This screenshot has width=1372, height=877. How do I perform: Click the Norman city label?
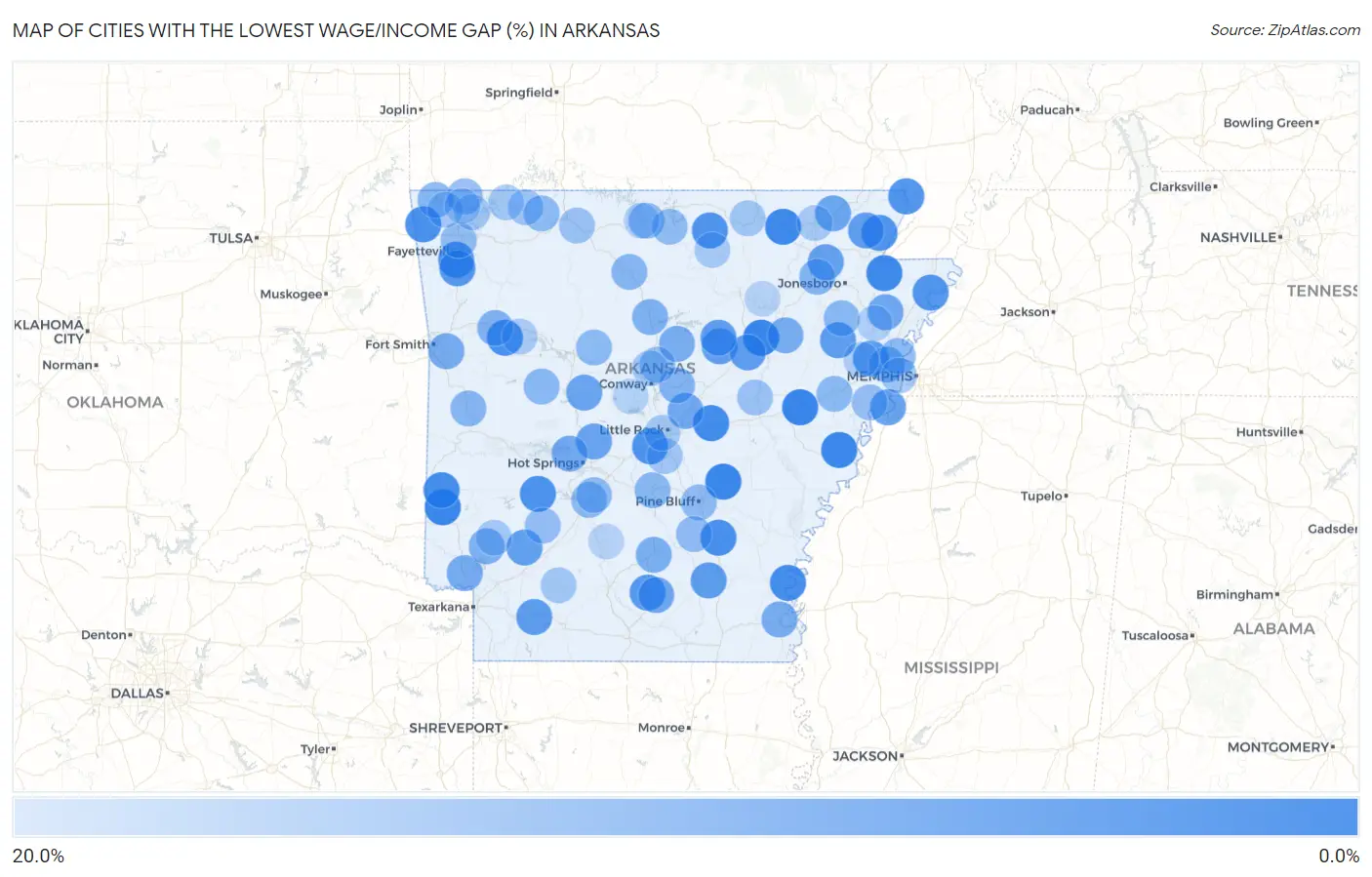[67, 365]
